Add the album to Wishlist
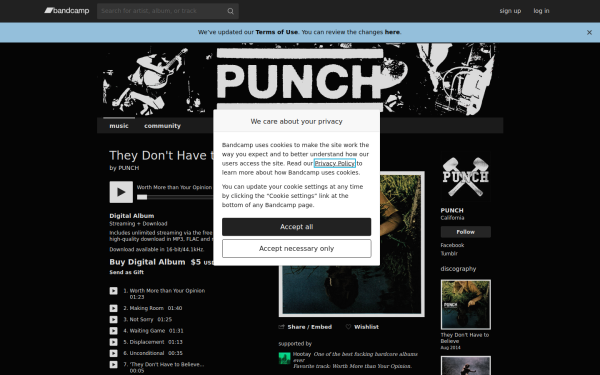 point(366,327)
